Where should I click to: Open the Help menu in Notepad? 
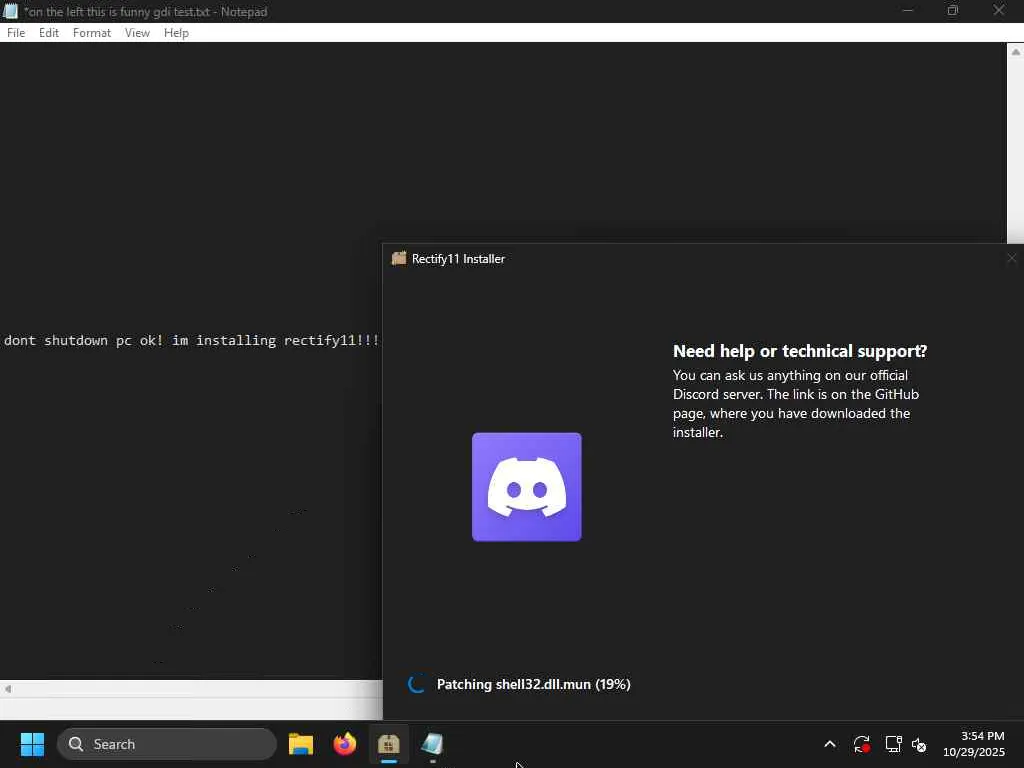(x=176, y=33)
